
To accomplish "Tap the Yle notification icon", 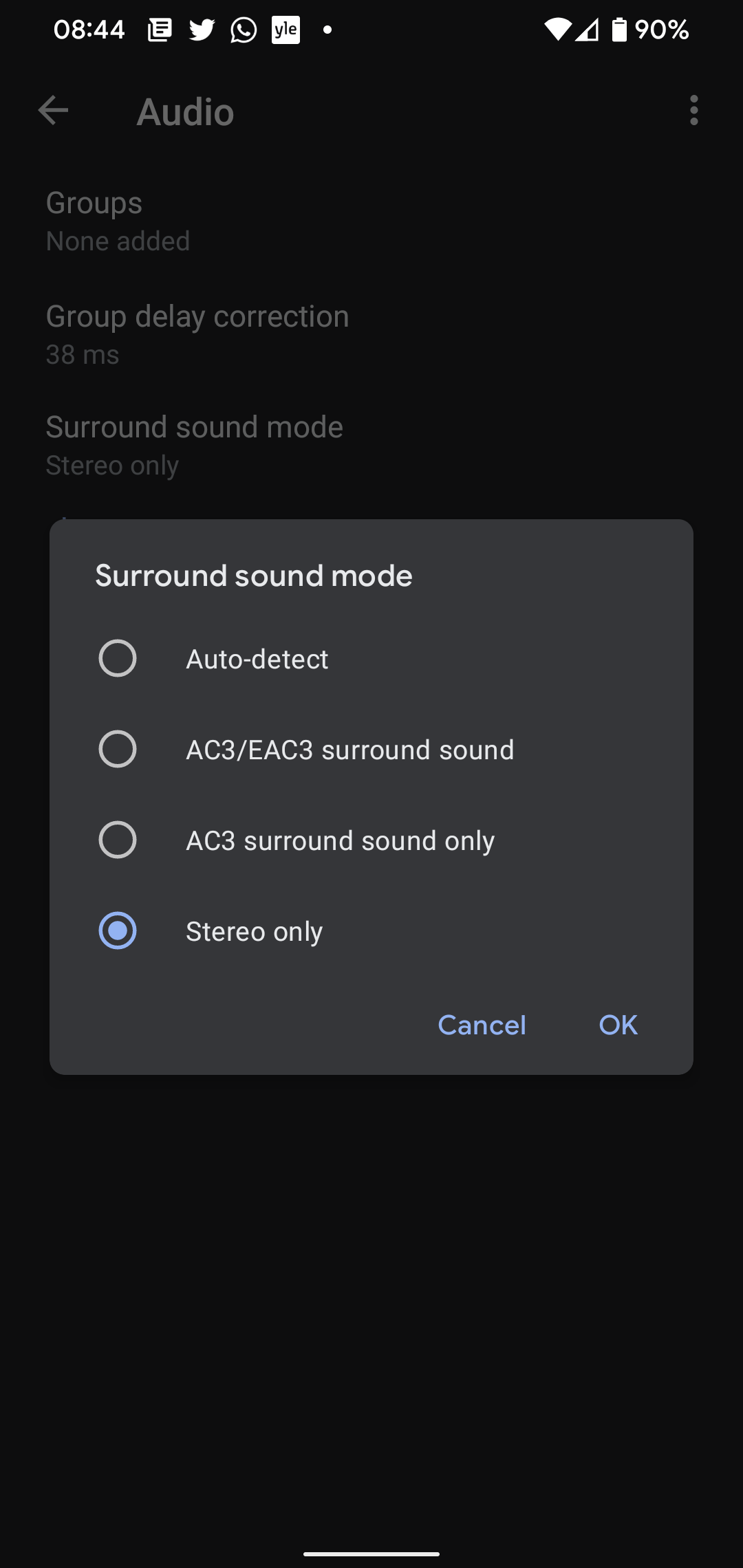I will click(286, 30).
